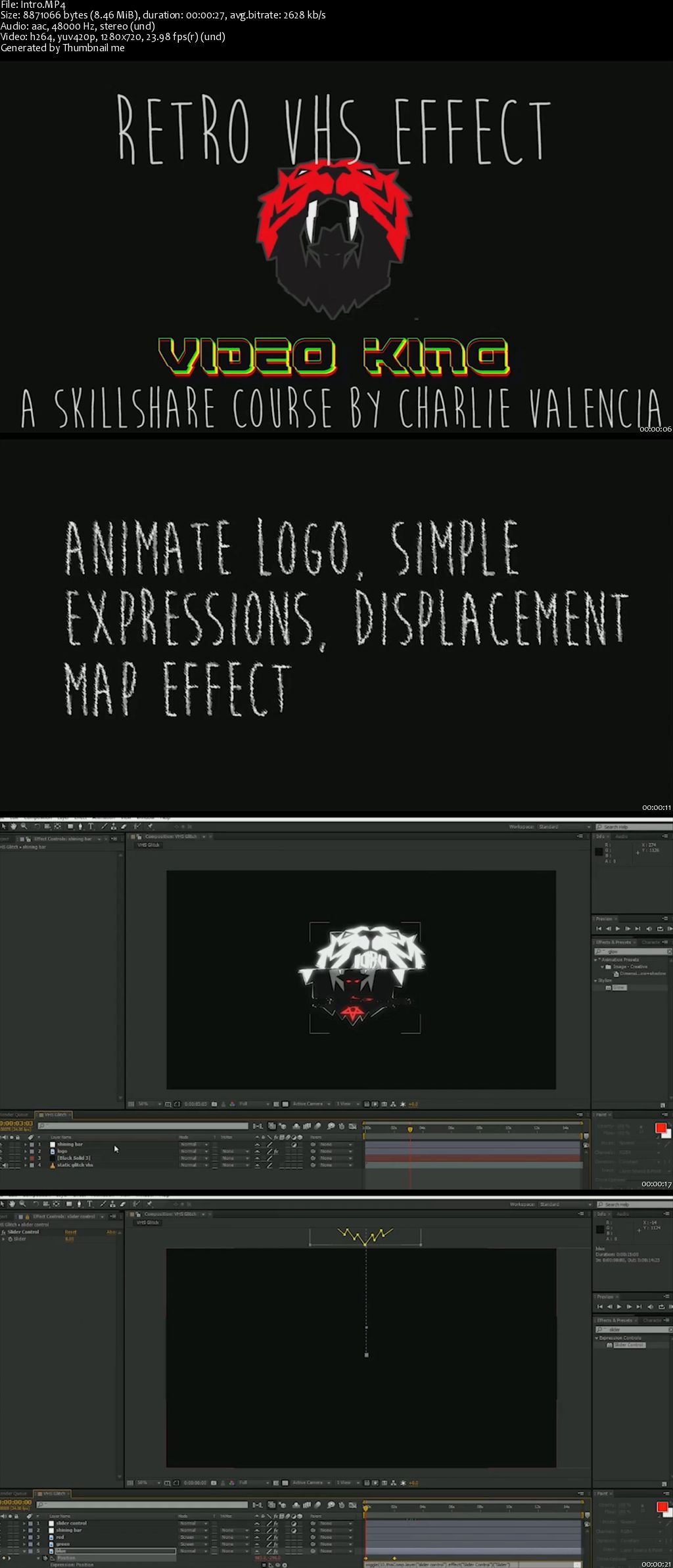The width and height of the screenshot is (673, 1568).
Task: Toggle adjustment layer switch on shining bar, 00:00:21 frame
Action: point(294,1530)
